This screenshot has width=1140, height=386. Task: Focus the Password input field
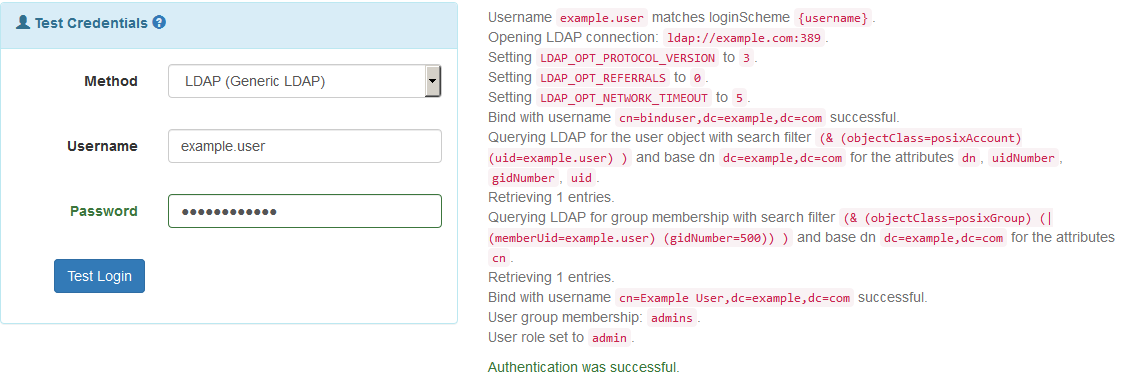pos(305,211)
